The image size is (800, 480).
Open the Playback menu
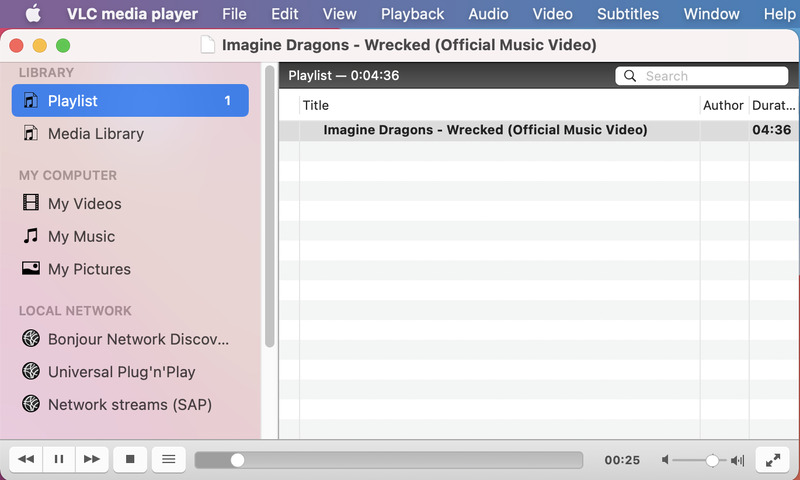(x=412, y=14)
